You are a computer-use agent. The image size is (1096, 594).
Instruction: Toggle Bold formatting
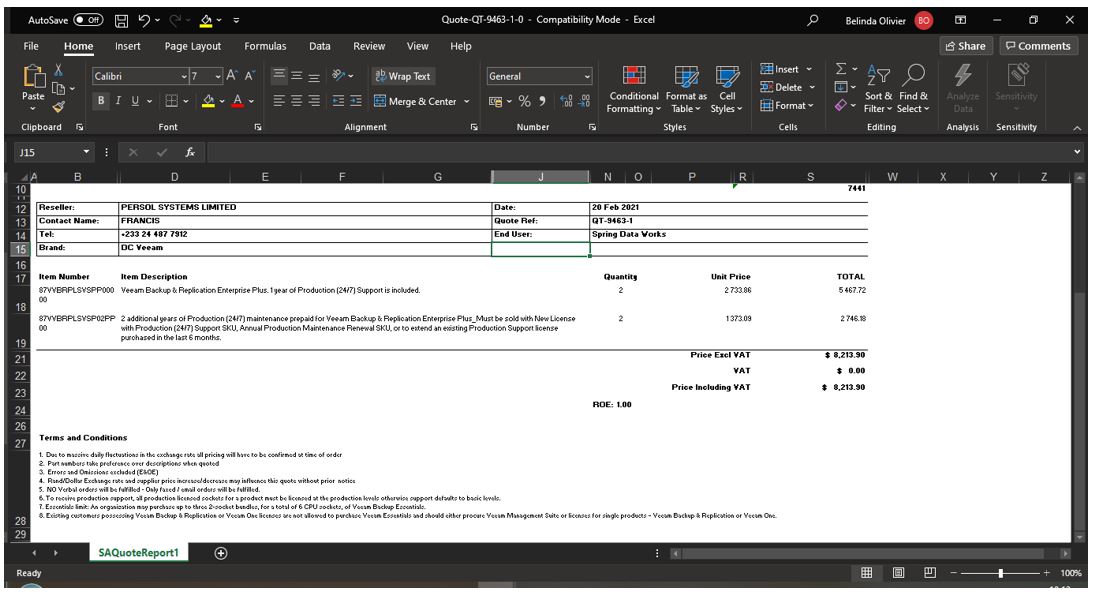pos(101,101)
